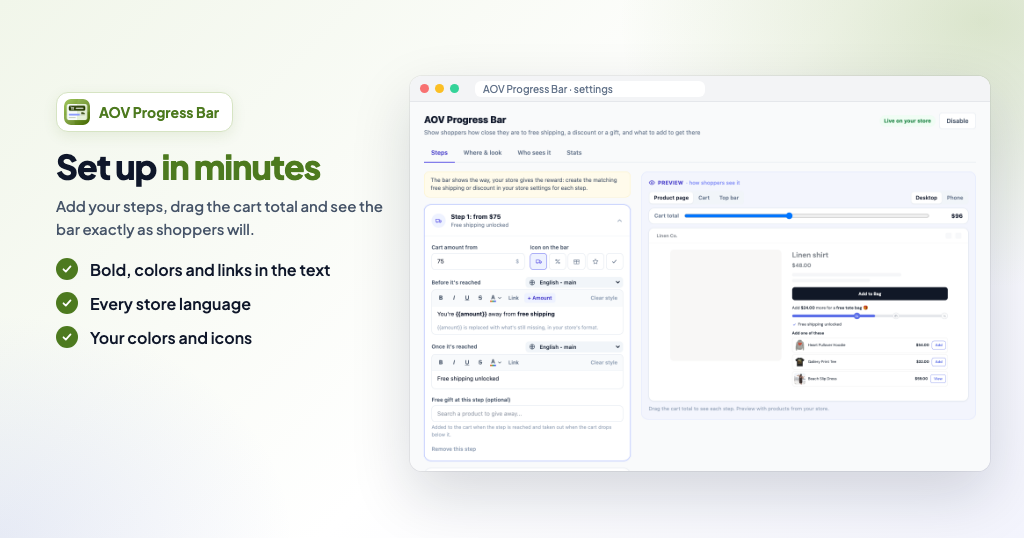Click the Remove this step link
The height and width of the screenshot is (538, 1024).
tap(454, 449)
